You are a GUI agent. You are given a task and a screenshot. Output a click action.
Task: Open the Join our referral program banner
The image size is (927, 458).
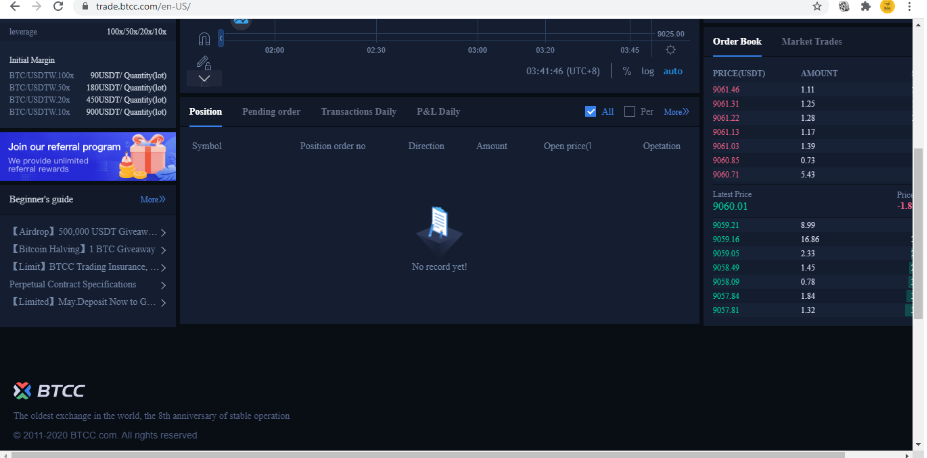88,156
